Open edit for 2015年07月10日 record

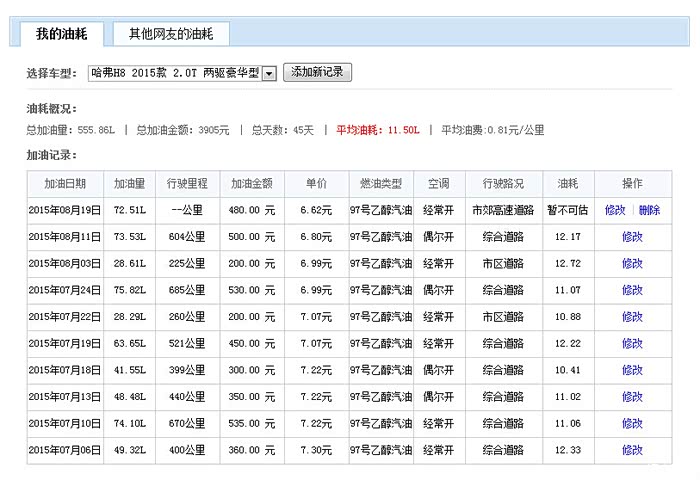632,423
